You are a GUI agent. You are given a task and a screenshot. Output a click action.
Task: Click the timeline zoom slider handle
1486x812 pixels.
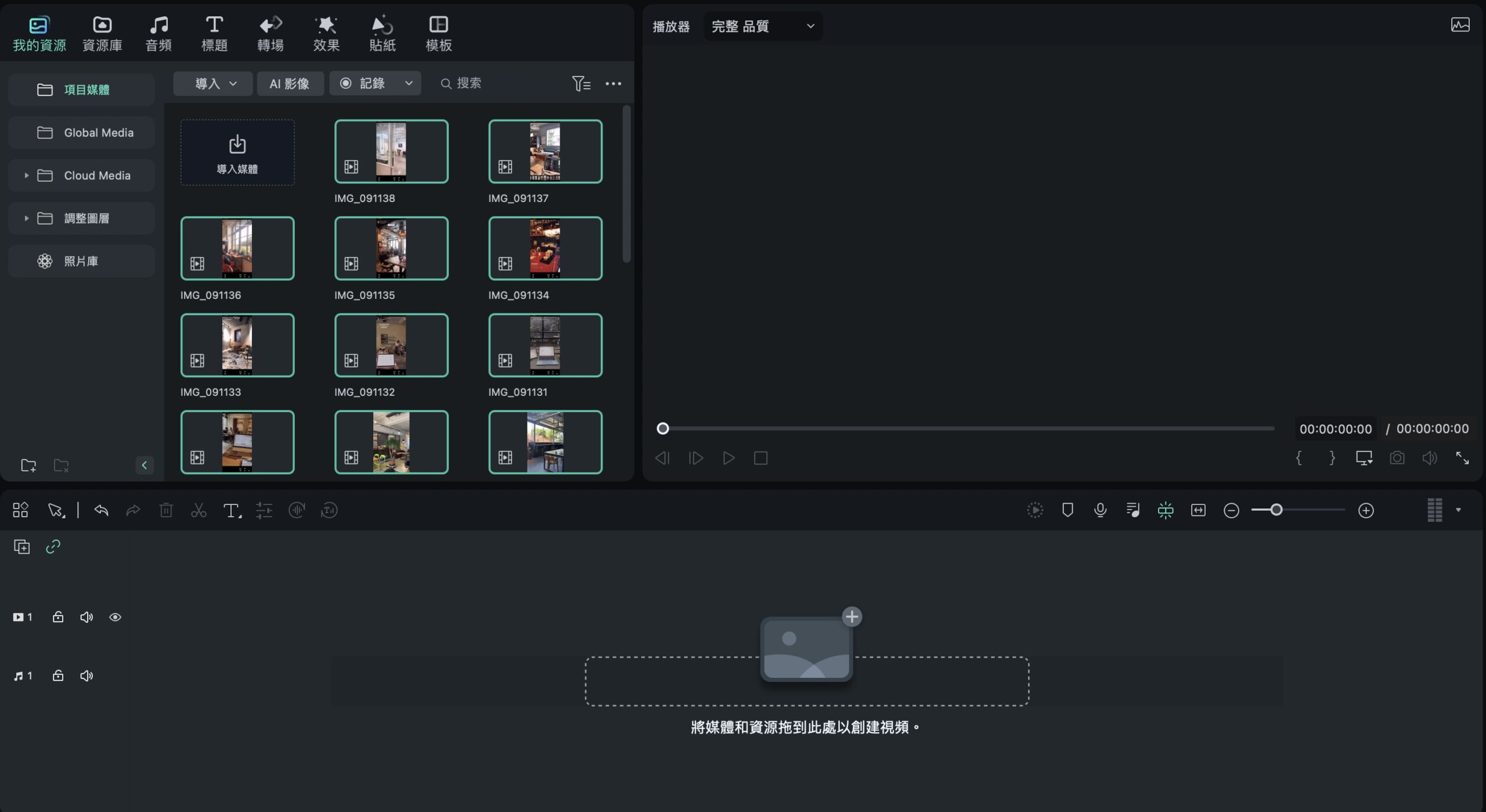(x=1276, y=510)
